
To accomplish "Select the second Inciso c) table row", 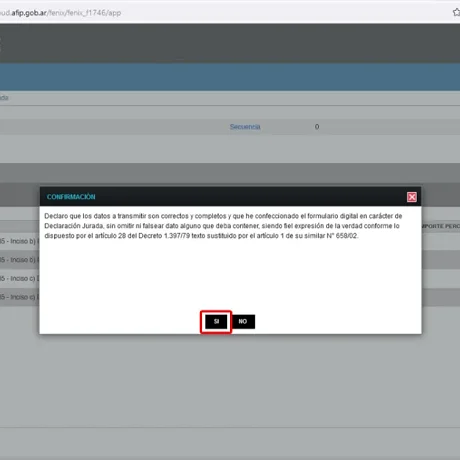I will coord(19,297).
